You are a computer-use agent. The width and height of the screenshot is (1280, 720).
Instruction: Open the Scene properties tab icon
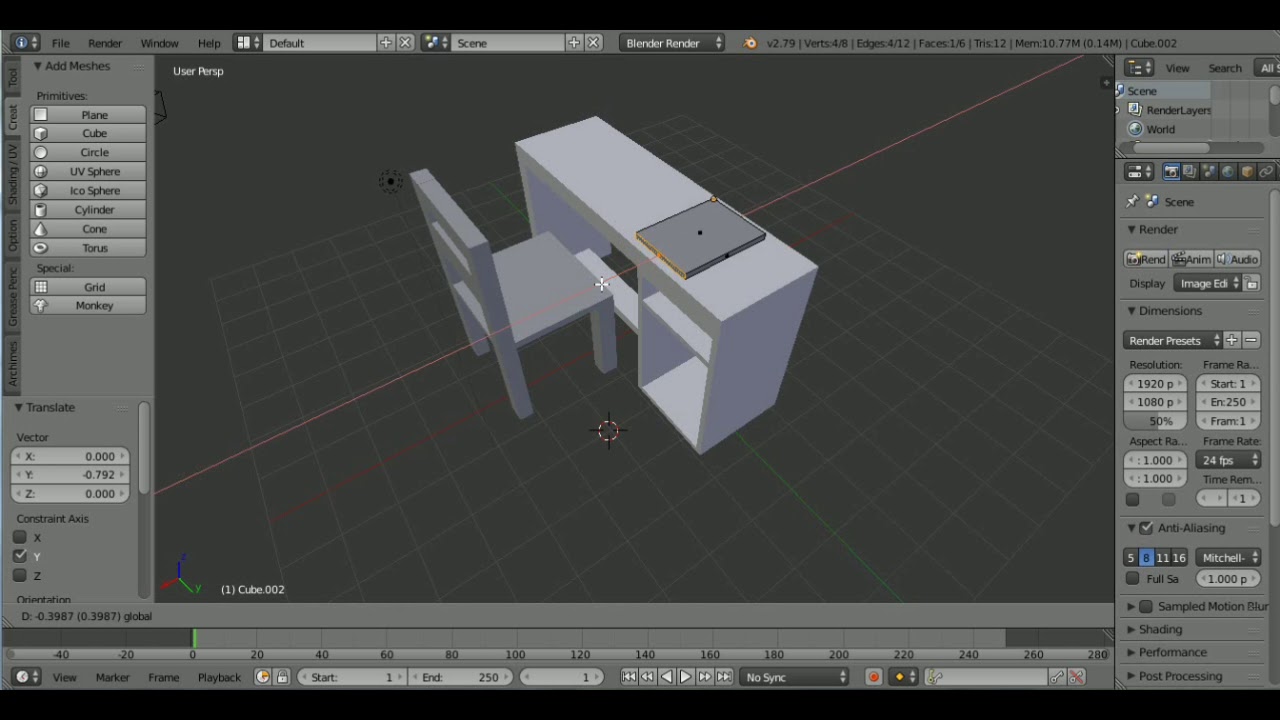[1209, 172]
